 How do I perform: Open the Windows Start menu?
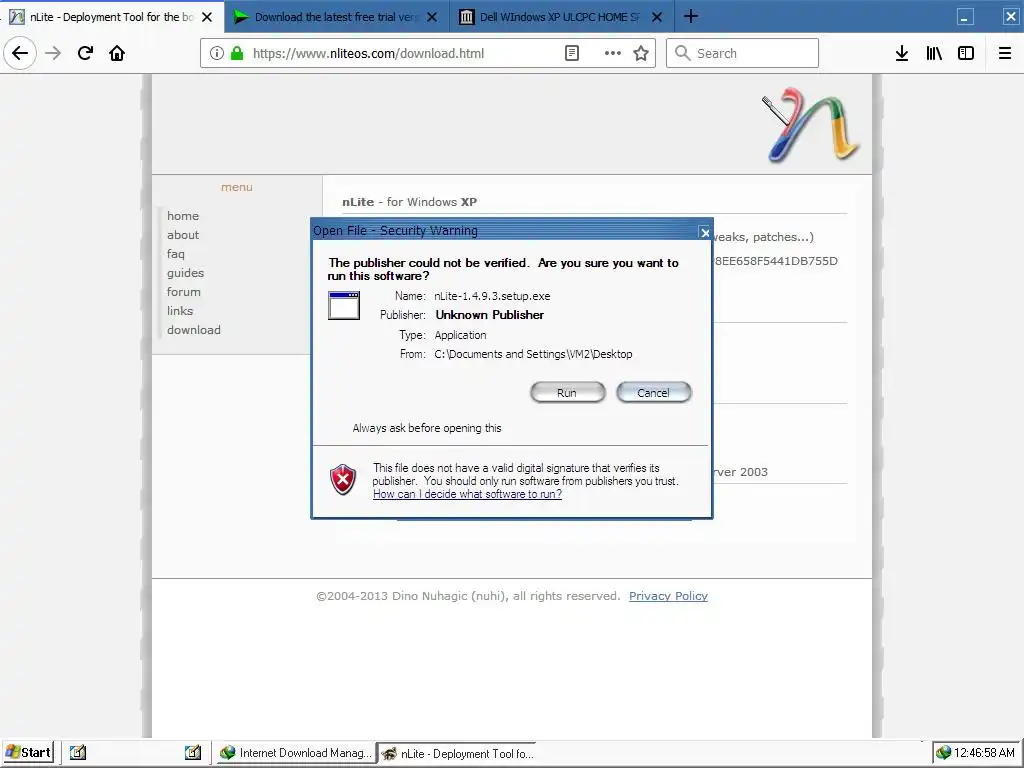pos(29,752)
